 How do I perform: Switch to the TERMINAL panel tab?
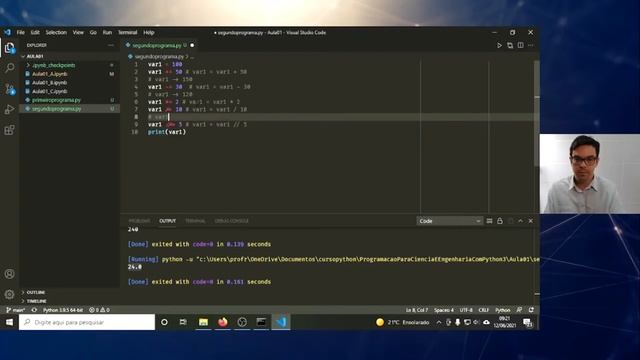195,221
